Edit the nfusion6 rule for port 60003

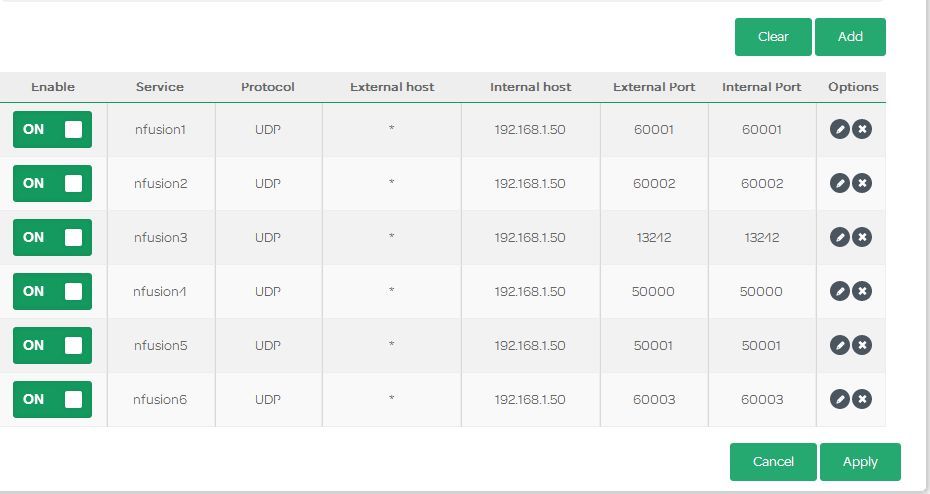[840, 399]
